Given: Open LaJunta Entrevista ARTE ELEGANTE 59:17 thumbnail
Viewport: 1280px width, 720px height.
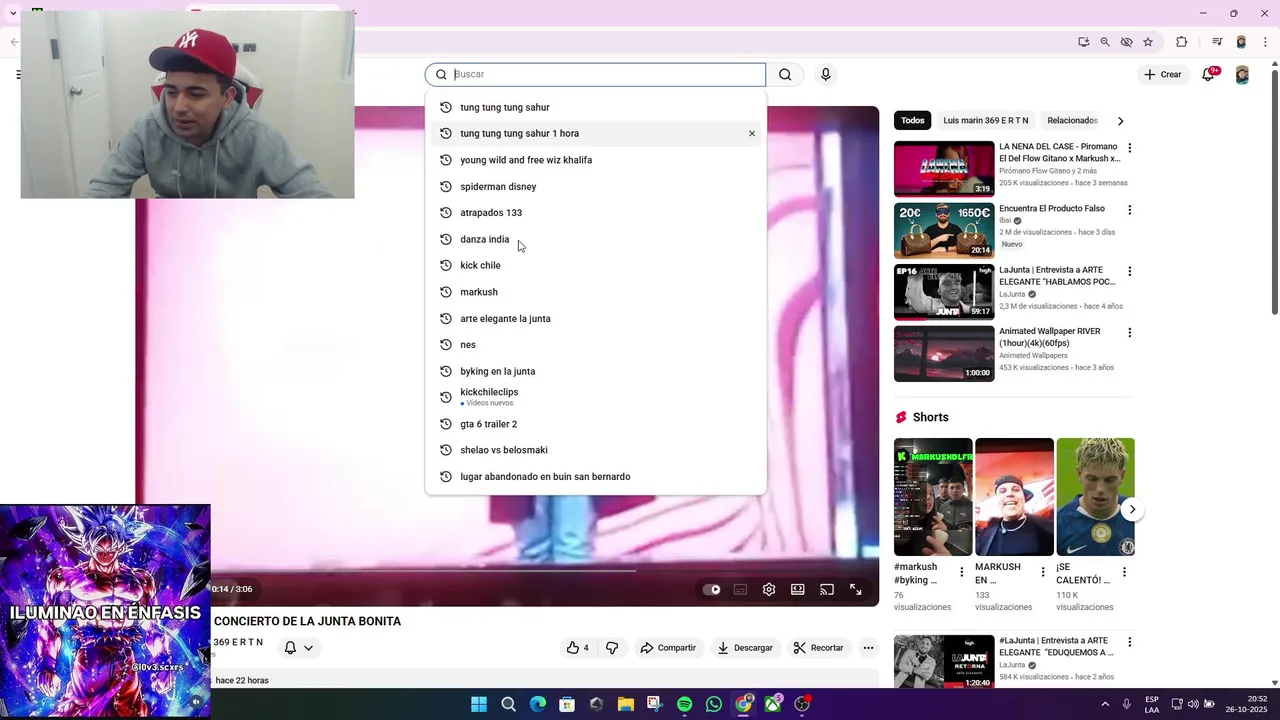Looking at the screenshot, I should tap(944, 292).
